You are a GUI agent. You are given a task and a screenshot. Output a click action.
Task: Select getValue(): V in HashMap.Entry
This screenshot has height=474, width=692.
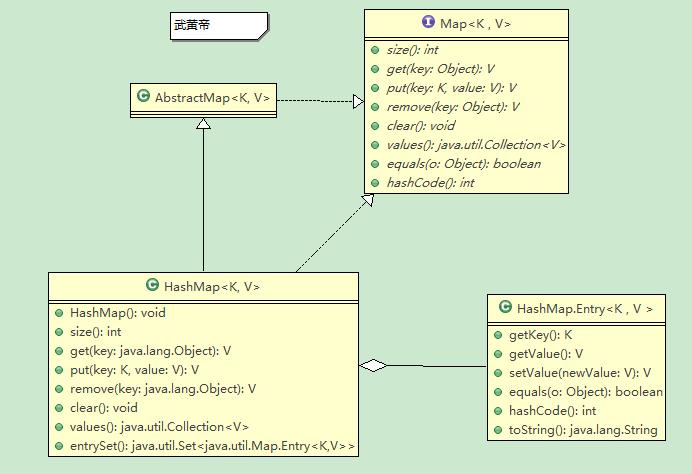click(546, 354)
